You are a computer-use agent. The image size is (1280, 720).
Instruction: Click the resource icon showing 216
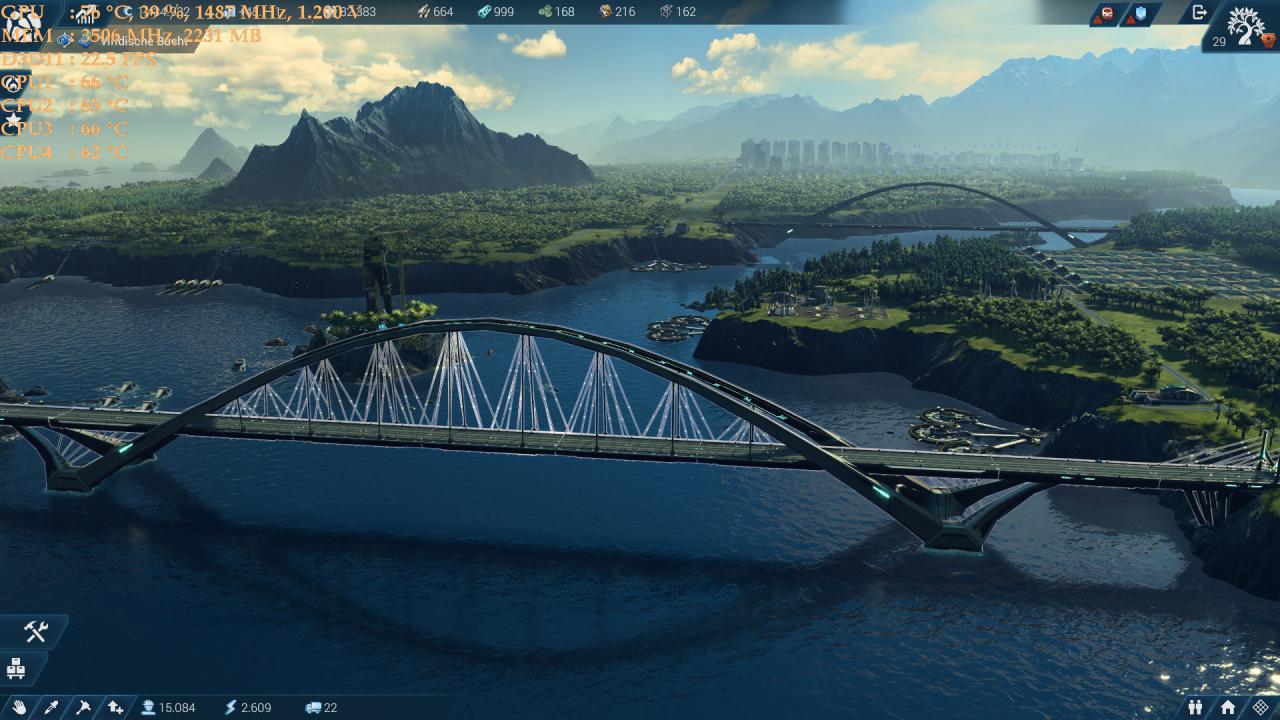click(605, 11)
